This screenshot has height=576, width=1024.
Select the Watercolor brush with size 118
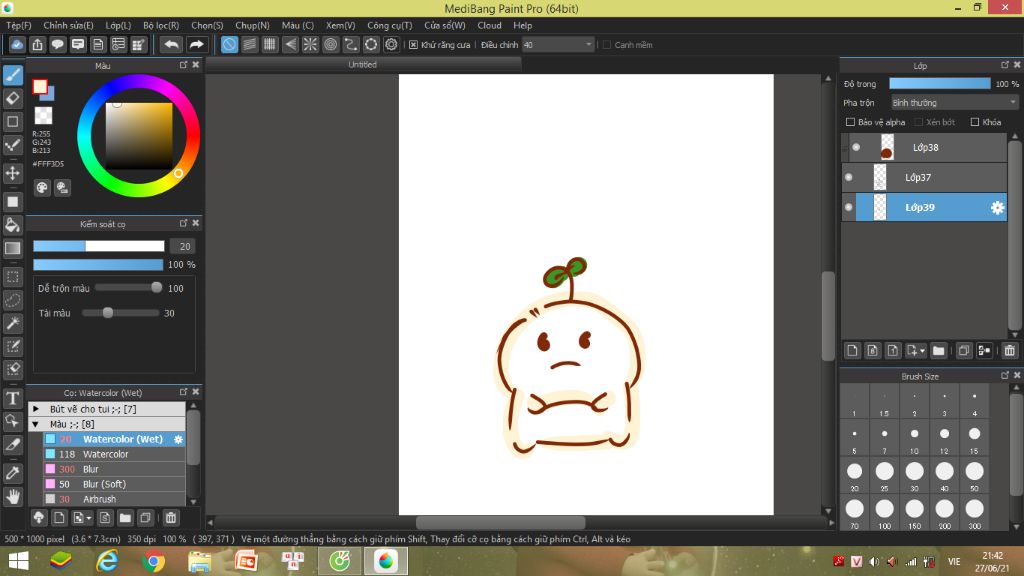click(x=114, y=455)
